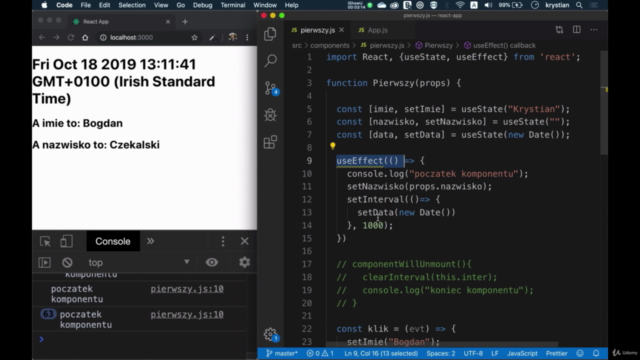Open Spotlight search magnifier
640x360 pixels.
pos(579,5)
